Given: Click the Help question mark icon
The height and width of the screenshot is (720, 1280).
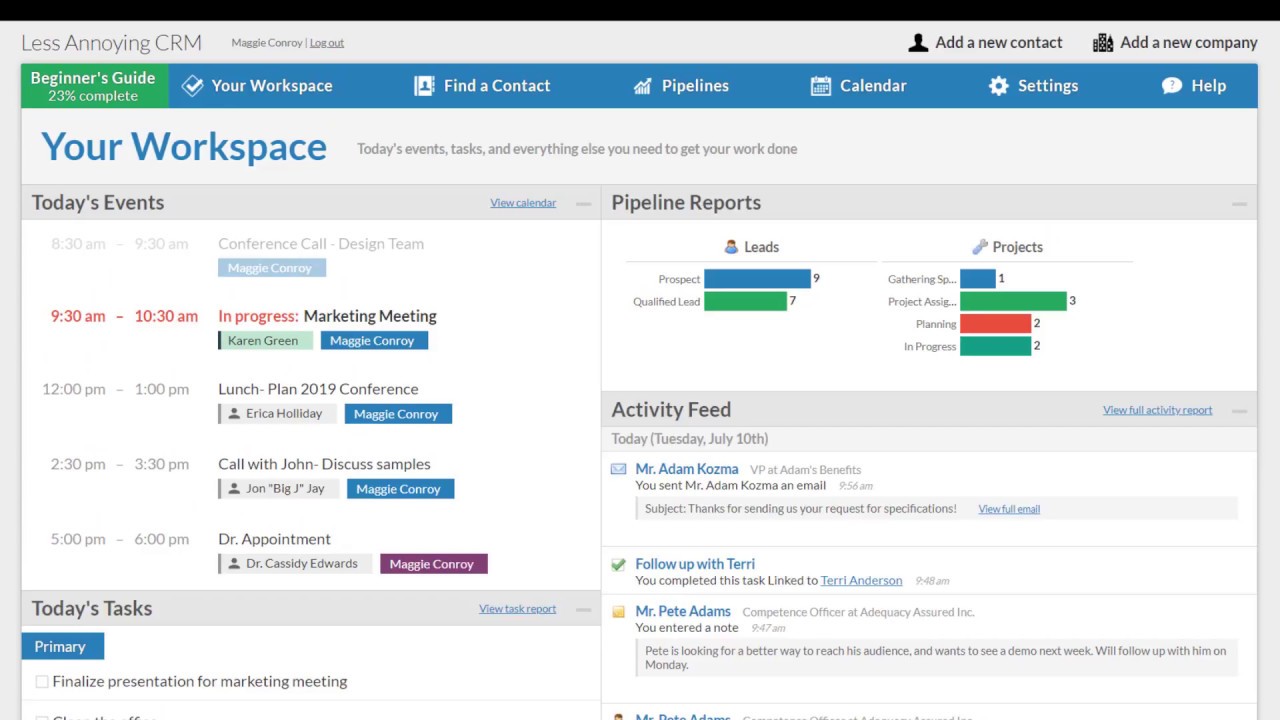Looking at the screenshot, I should pyautogui.click(x=1171, y=85).
